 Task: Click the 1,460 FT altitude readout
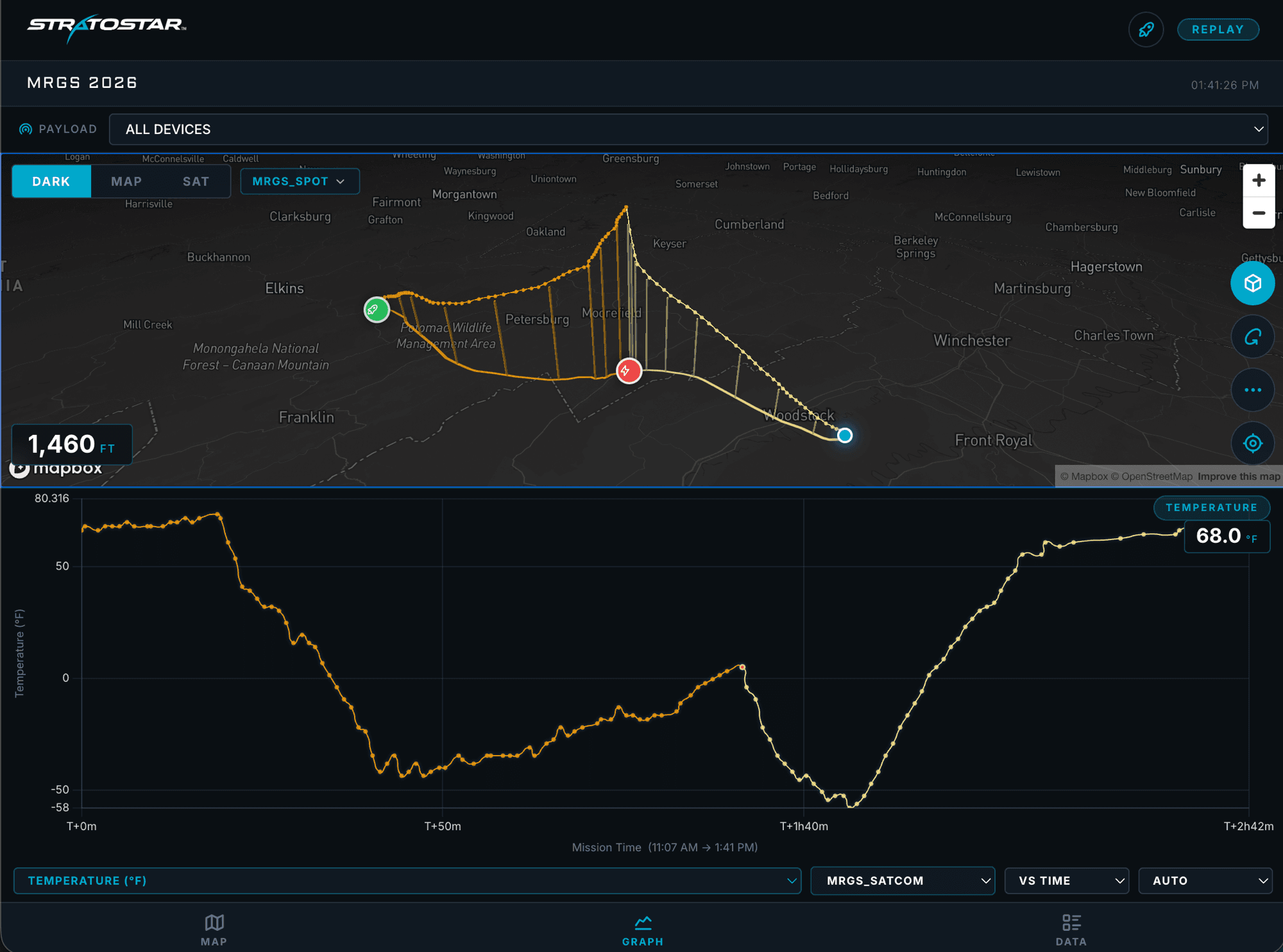pos(72,444)
